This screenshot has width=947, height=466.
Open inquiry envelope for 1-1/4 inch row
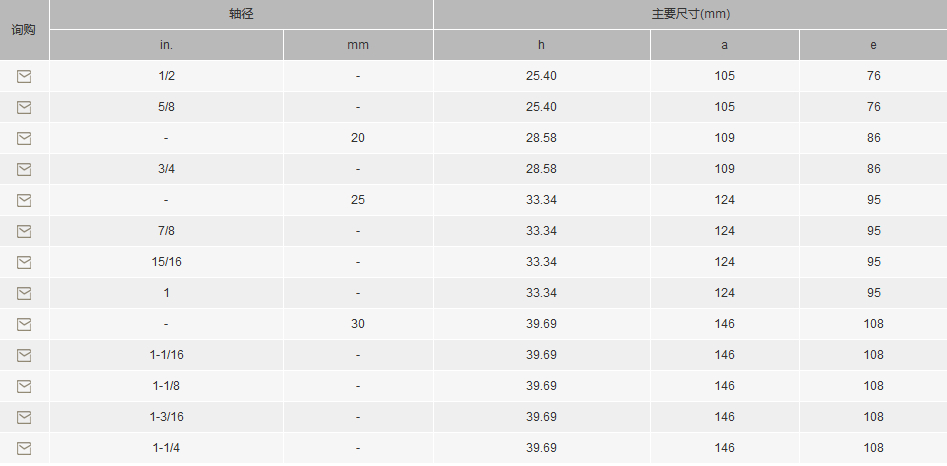[x=24, y=448]
